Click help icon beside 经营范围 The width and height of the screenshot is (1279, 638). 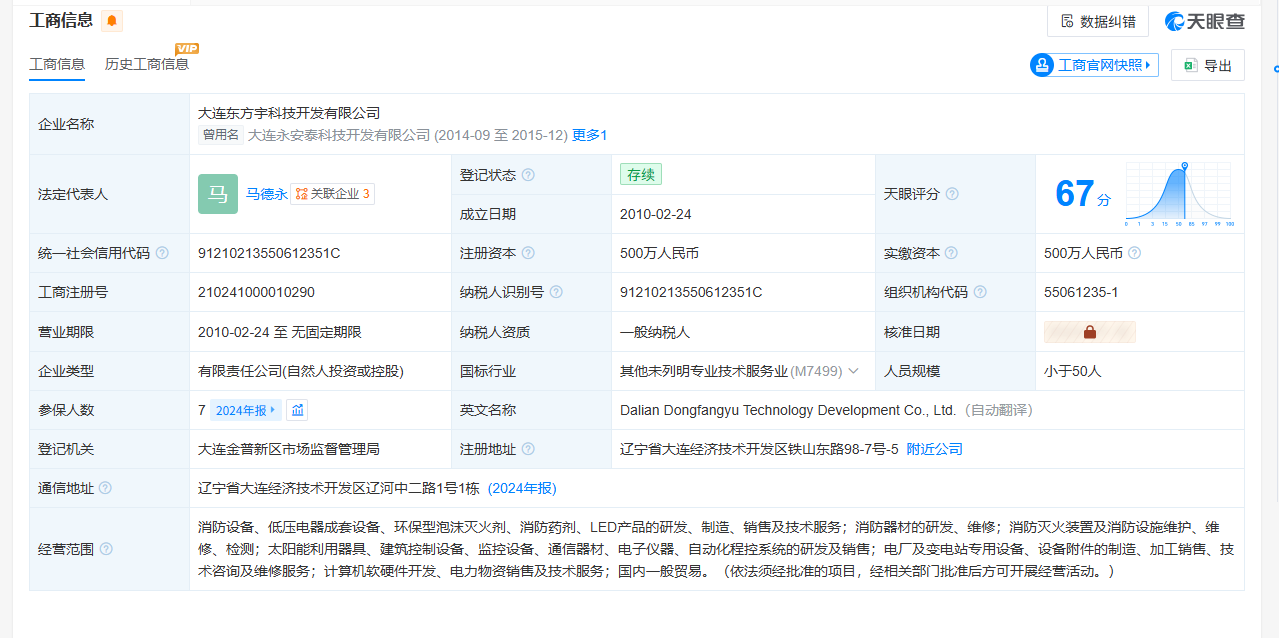pyautogui.click(x=106, y=549)
